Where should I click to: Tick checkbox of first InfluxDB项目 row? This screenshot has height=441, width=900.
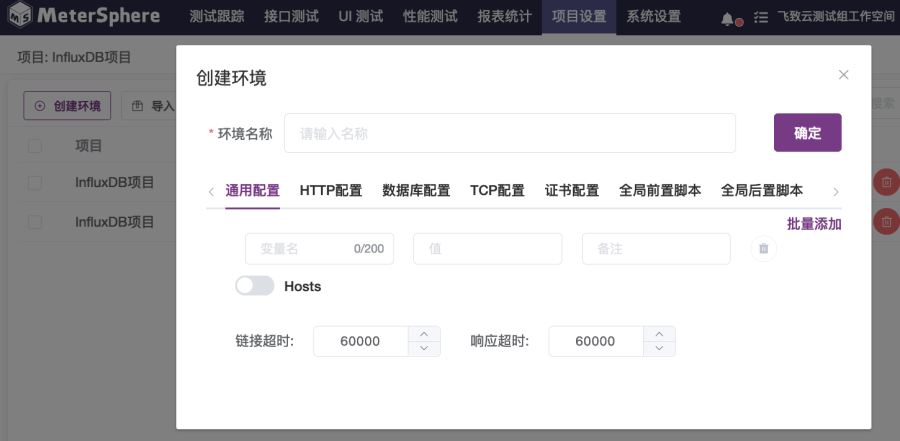pyautogui.click(x=35, y=183)
